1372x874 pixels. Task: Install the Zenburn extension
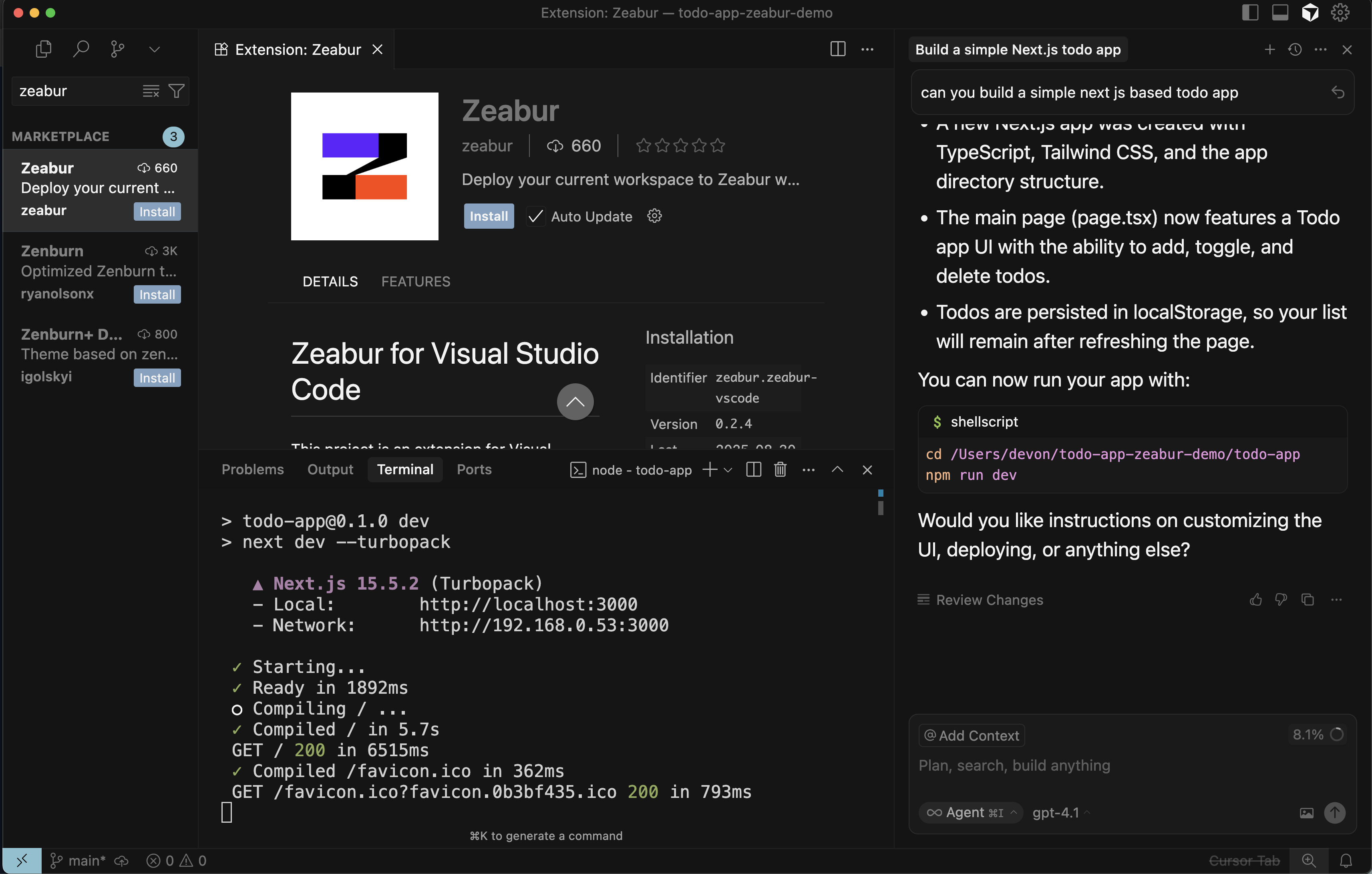point(157,294)
